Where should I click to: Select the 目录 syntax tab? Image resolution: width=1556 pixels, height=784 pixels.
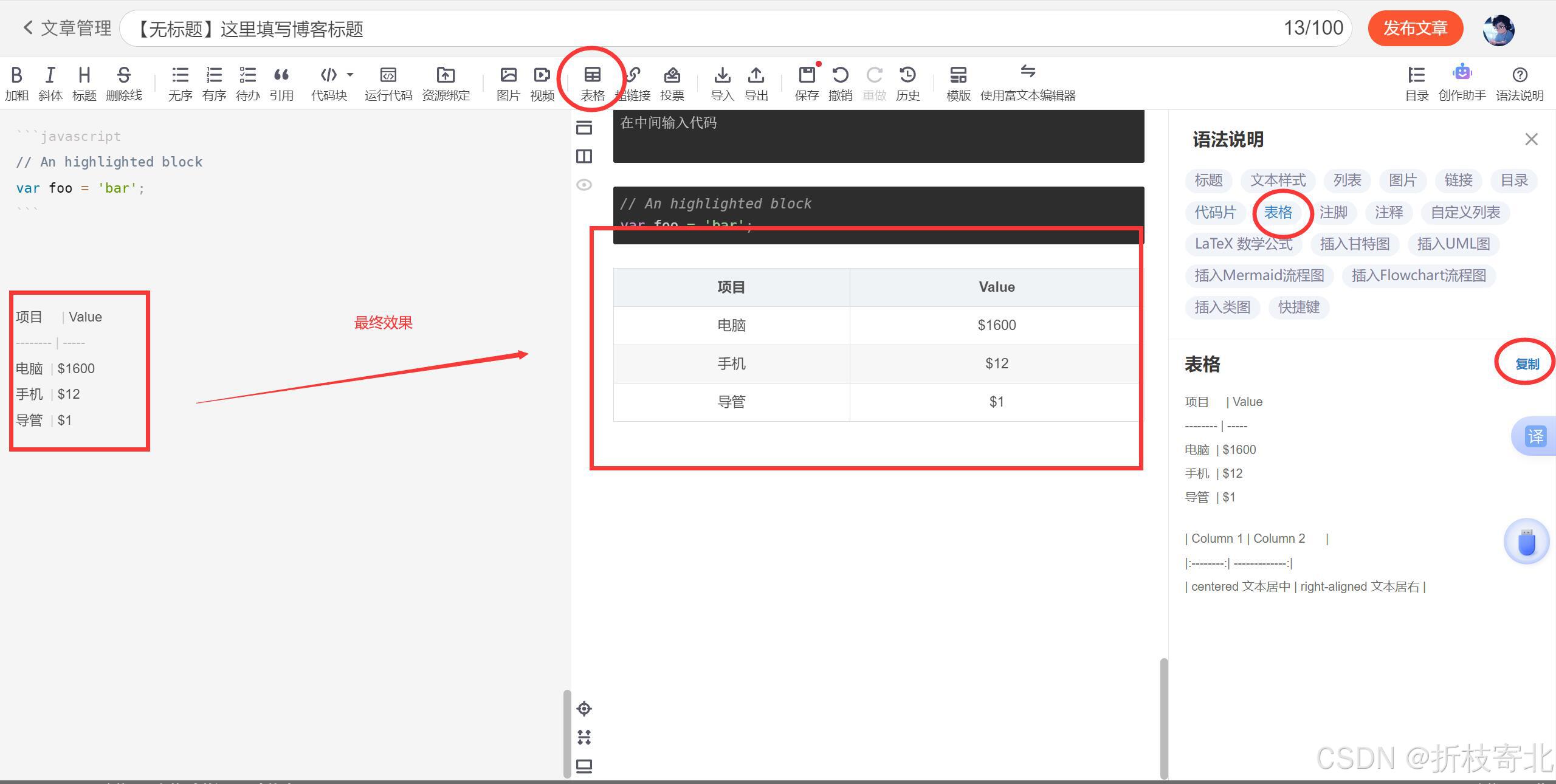[x=1513, y=181]
